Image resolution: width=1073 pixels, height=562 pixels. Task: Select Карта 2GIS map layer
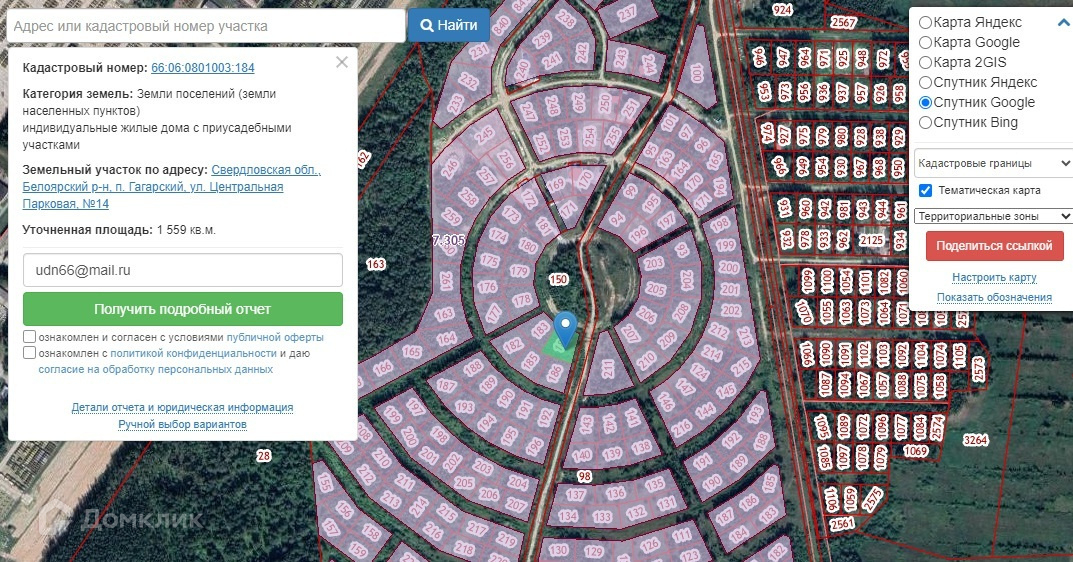coord(925,62)
